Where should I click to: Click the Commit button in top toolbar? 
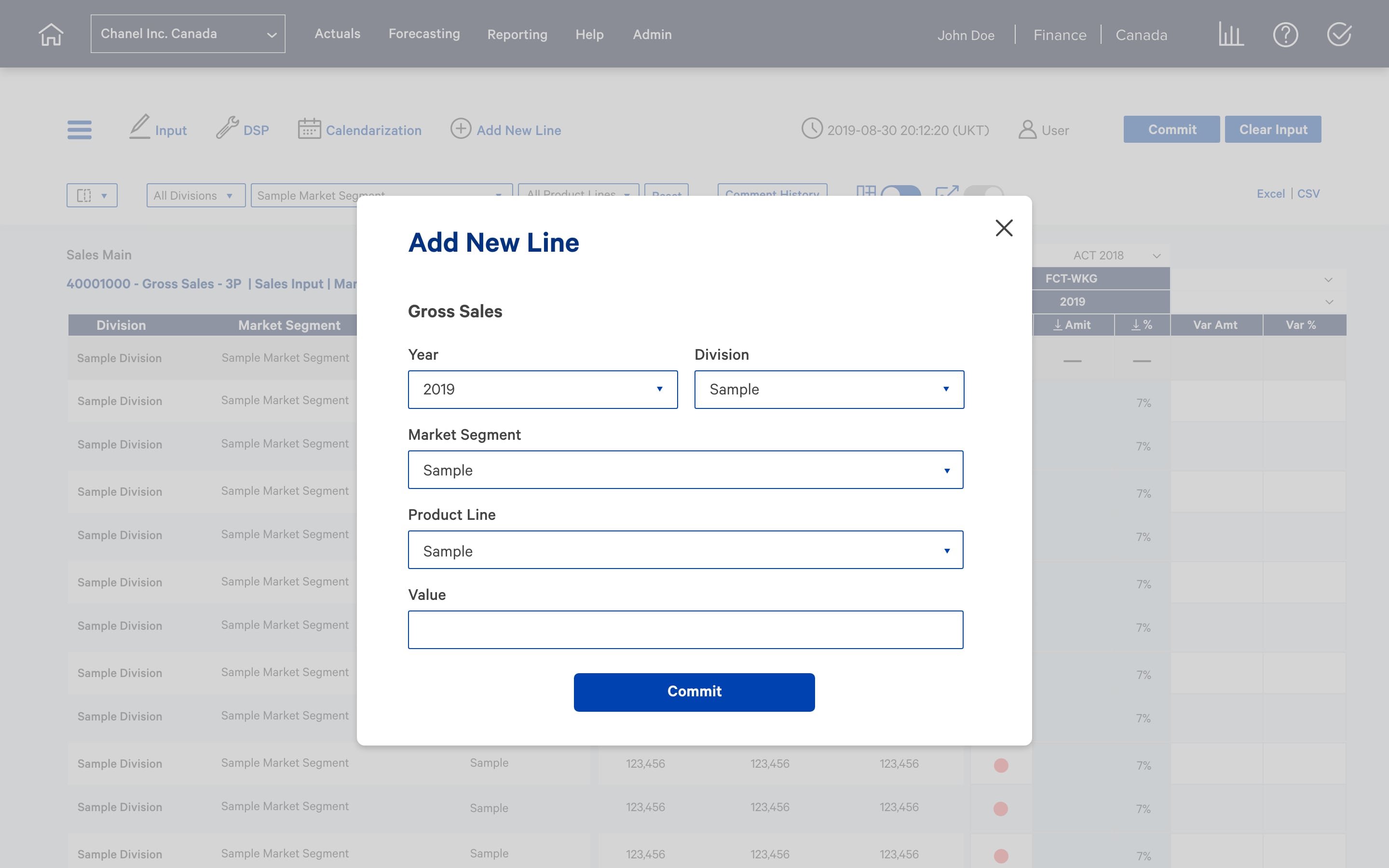pos(1171,129)
